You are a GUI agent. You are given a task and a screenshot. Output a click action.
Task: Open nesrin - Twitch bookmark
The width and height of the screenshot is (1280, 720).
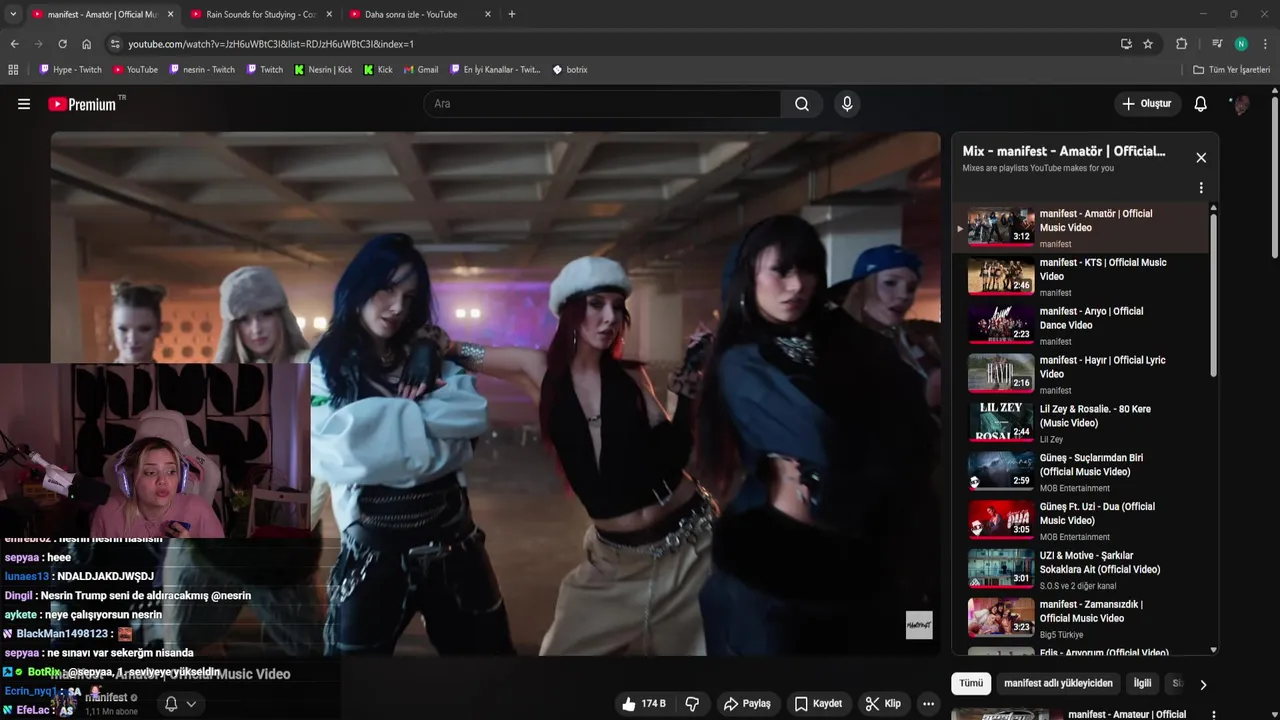coord(202,70)
